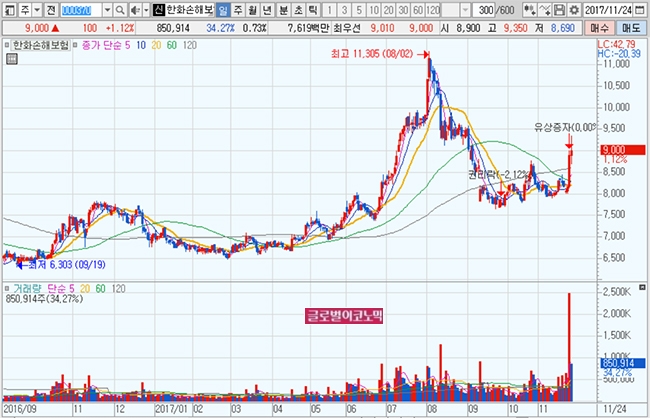
Task: Switch to the weekly (주) chart period
Action: point(238,9)
